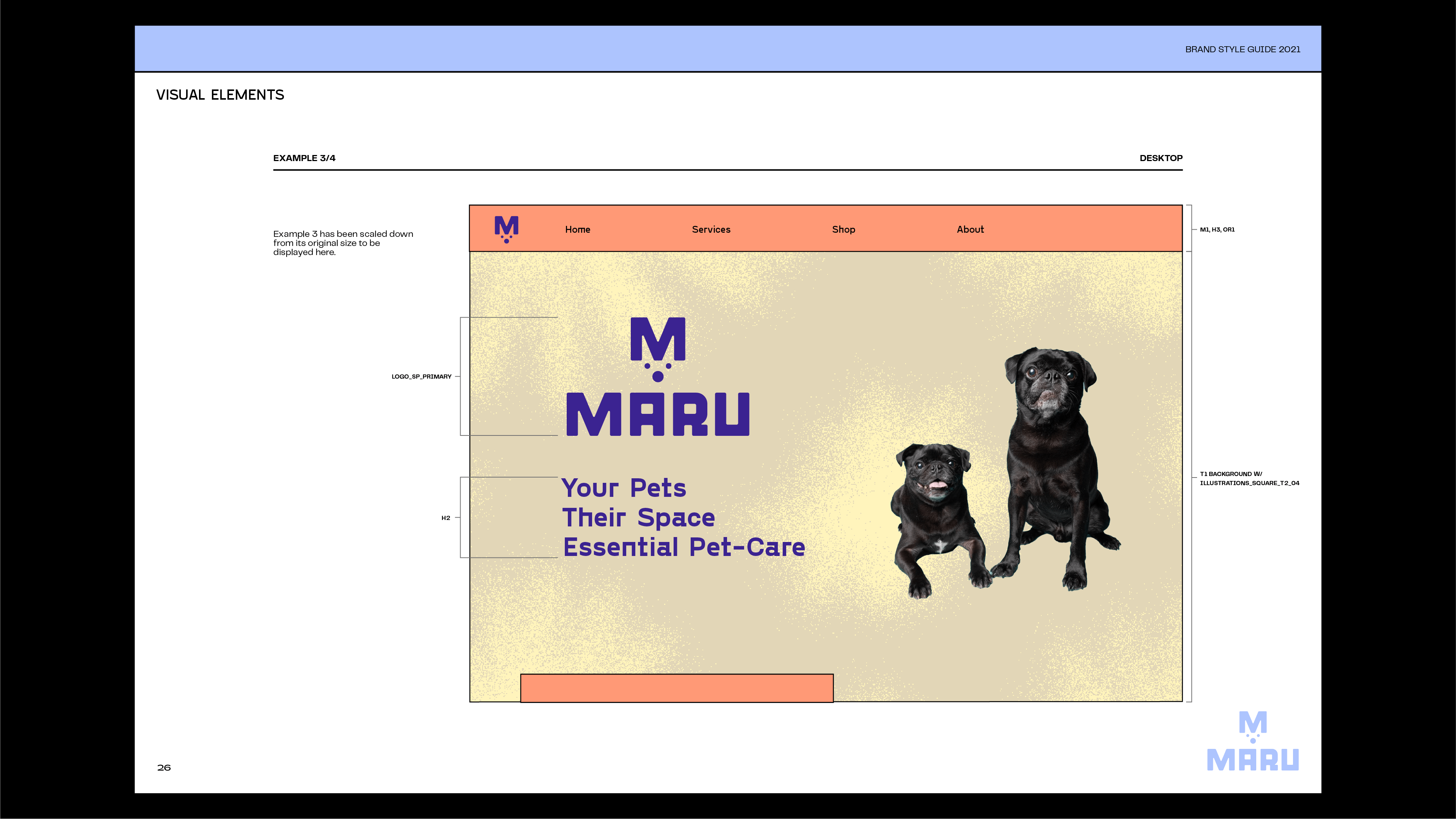
Task: Click the LOGO_SP_PRIMARY annotation label
Action: click(x=421, y=376)
